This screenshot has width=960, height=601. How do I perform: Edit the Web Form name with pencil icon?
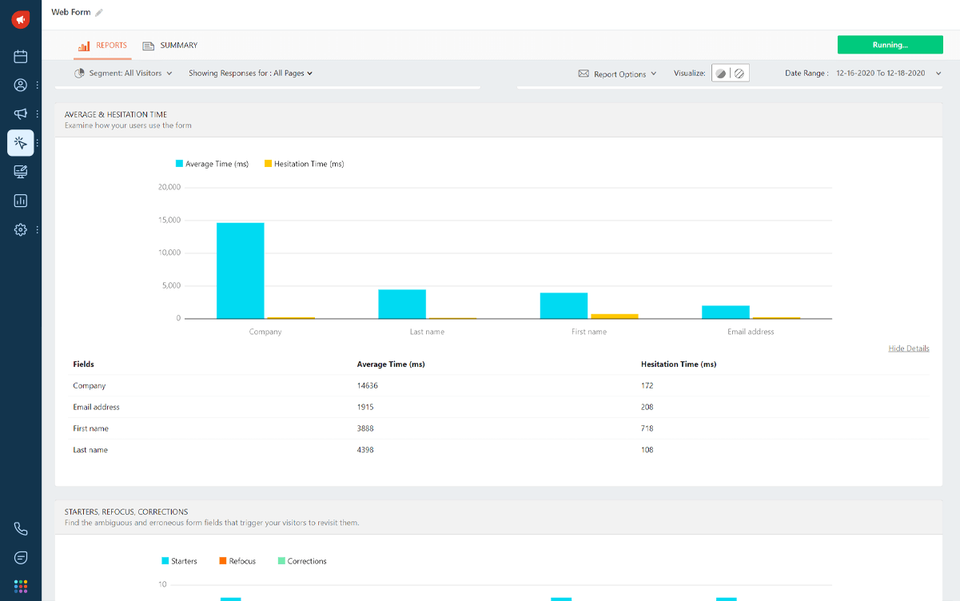tap(99, 13)
